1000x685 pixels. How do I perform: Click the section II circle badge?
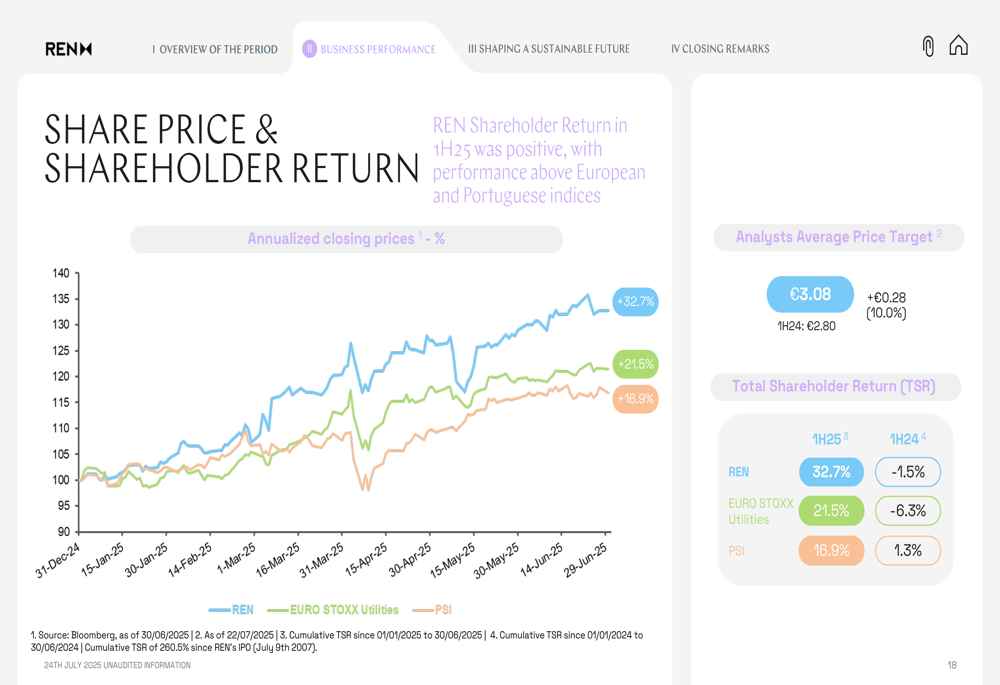tap(309, 49)
